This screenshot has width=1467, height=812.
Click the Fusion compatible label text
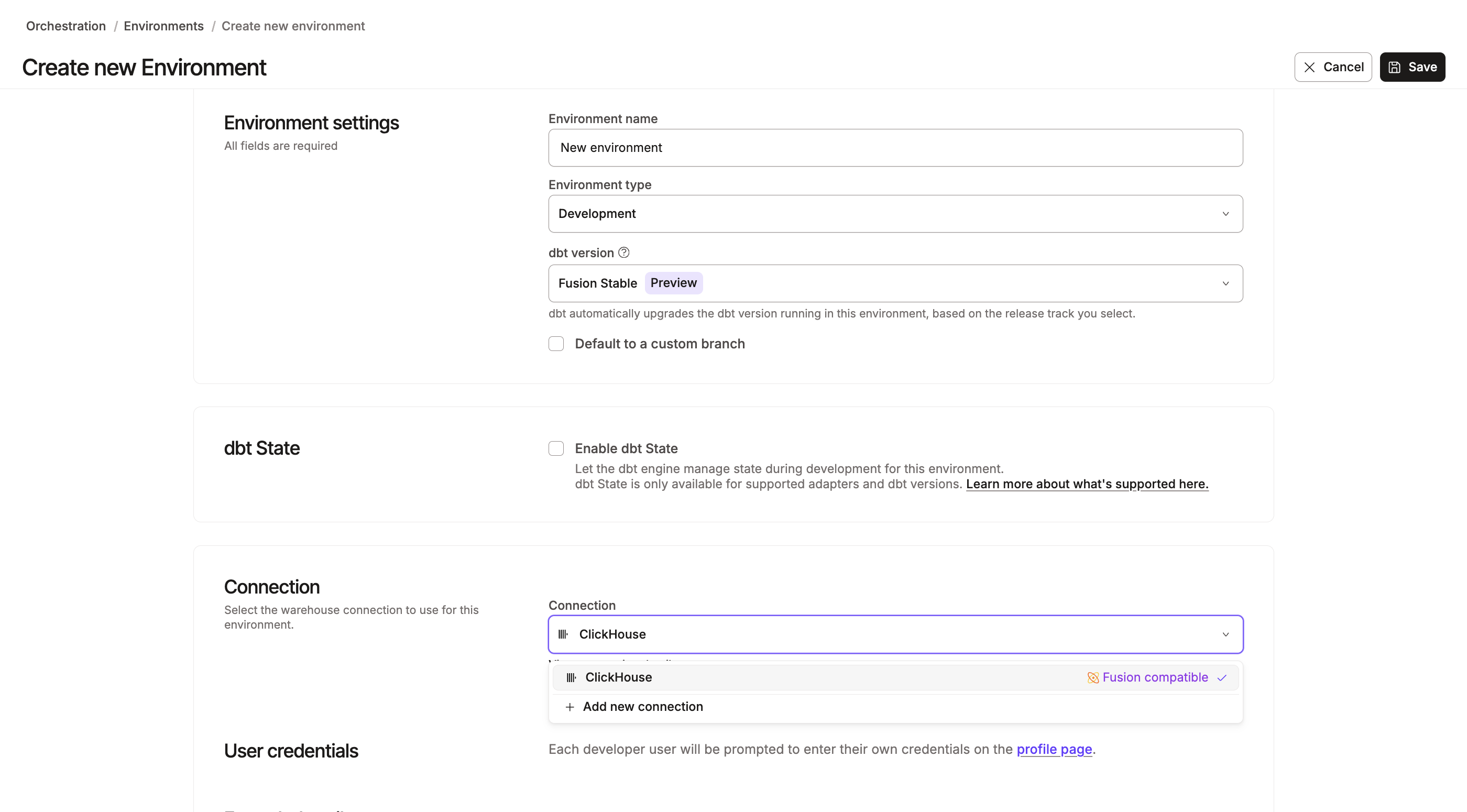coord(1155,677)
